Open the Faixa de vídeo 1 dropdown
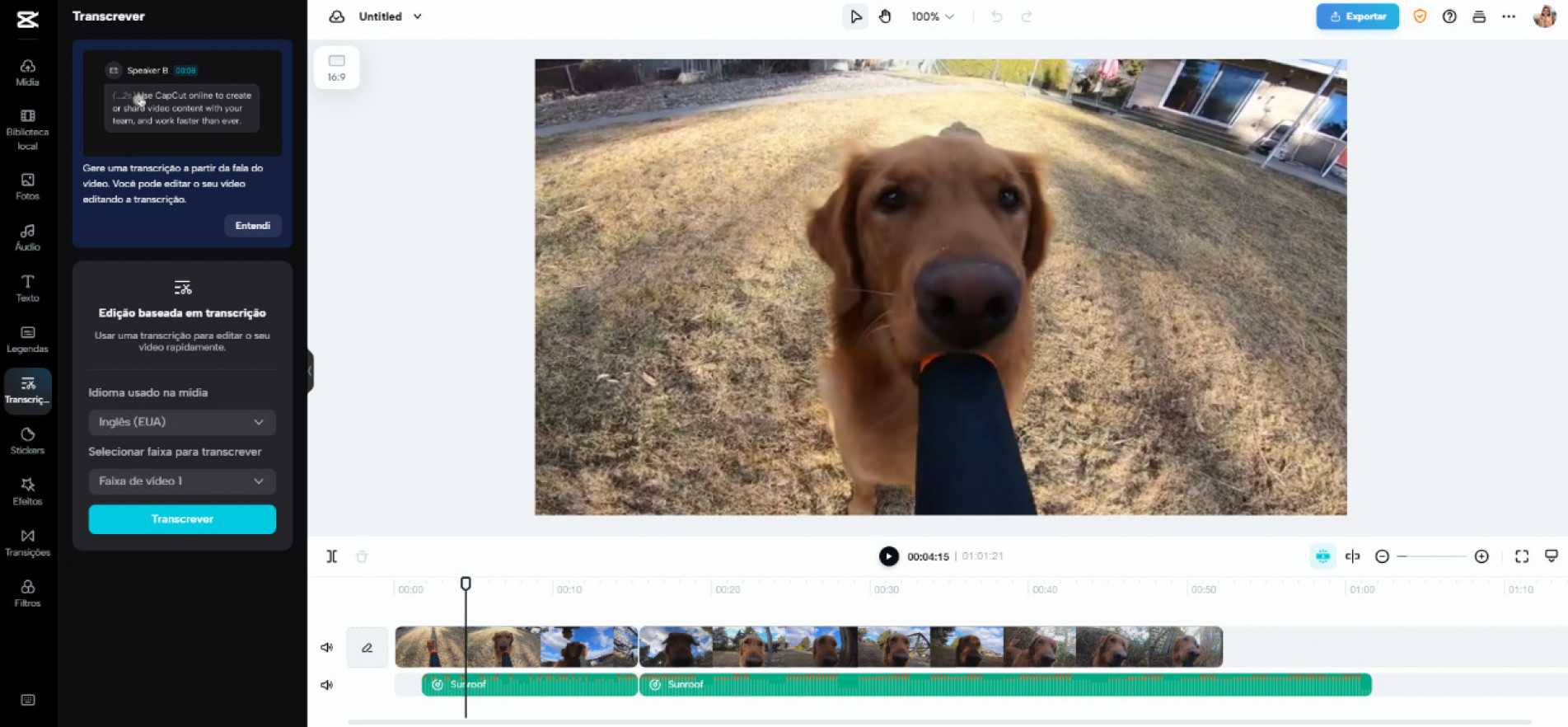 [181, 481]
